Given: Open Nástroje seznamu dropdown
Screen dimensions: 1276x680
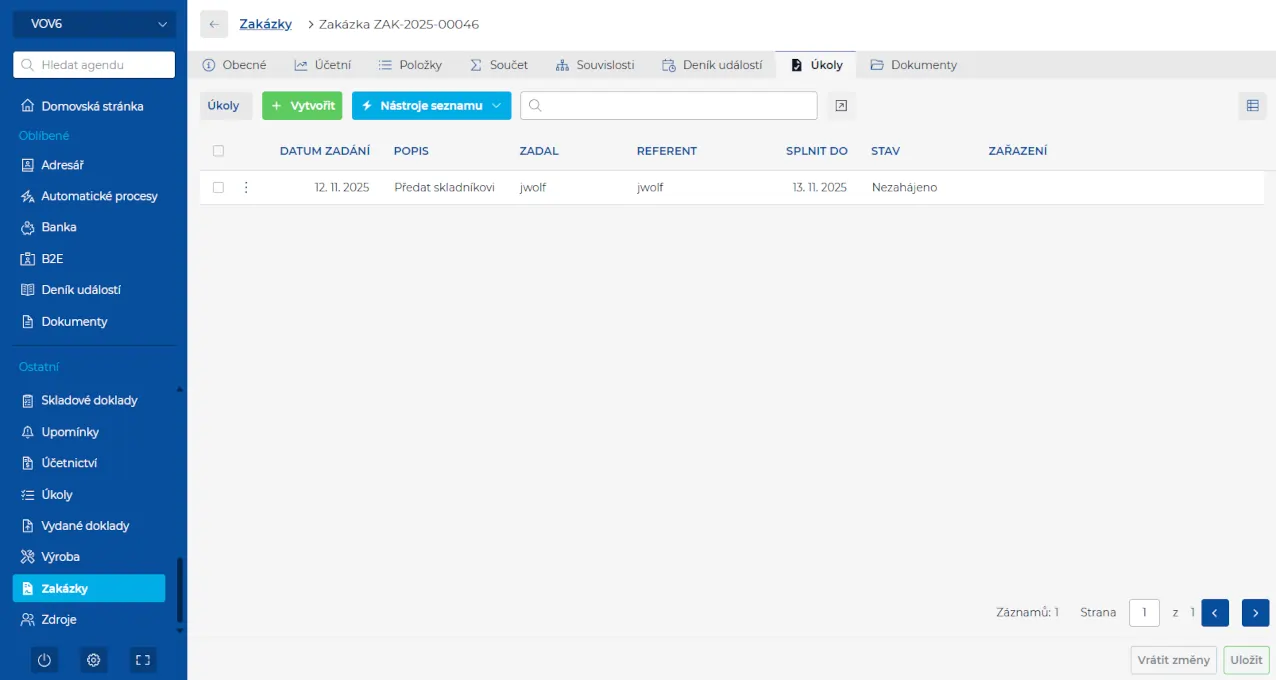Looking at the screenshot, I should pyautogui.click(x=431, y=106).
